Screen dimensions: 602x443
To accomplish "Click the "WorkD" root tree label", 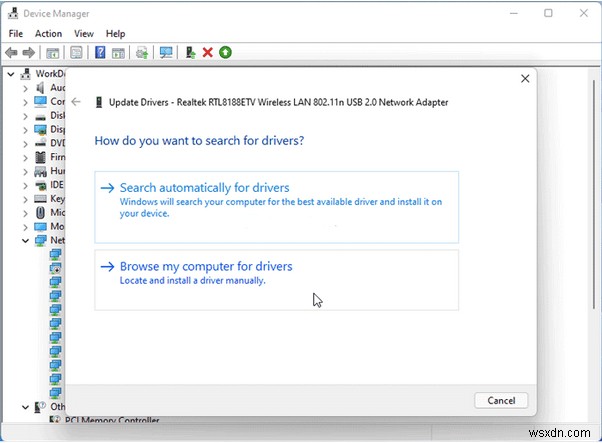I will (50, 73).
